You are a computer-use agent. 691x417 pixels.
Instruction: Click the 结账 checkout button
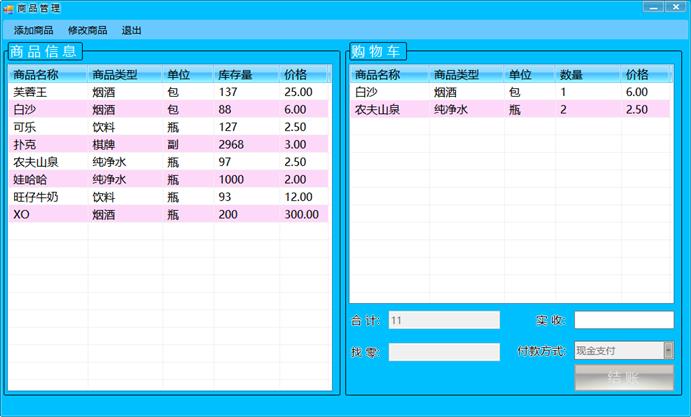(x=623, y=378)
